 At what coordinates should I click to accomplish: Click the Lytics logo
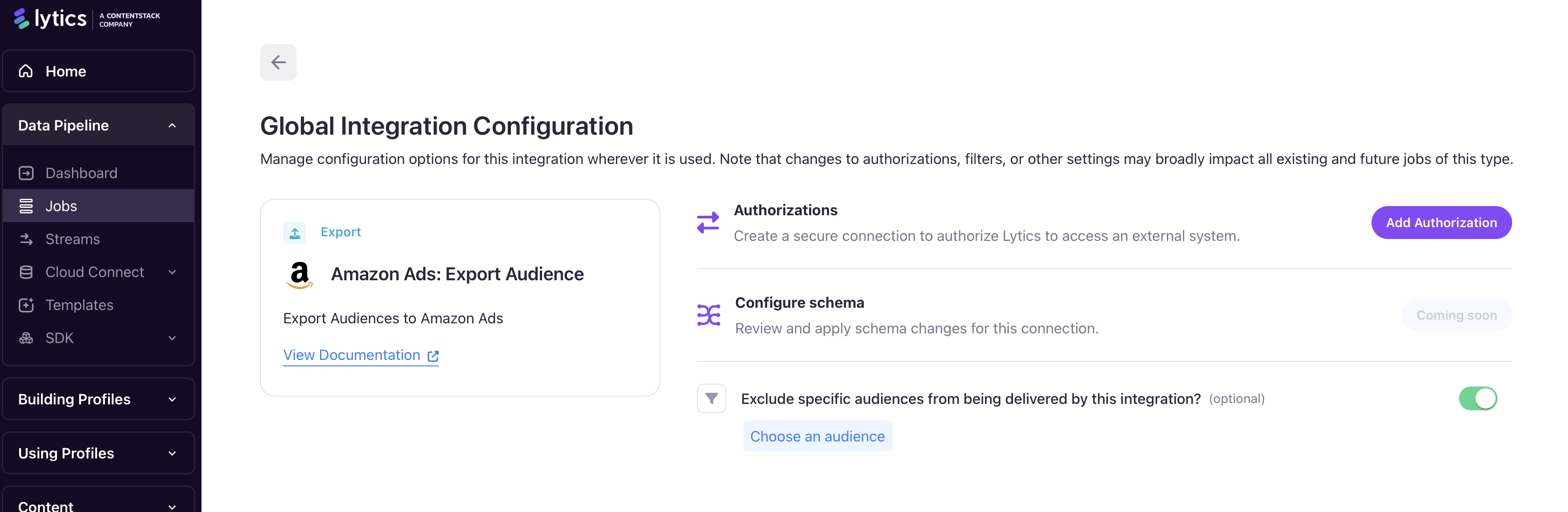pyautogui.click(x=50, y=18)
